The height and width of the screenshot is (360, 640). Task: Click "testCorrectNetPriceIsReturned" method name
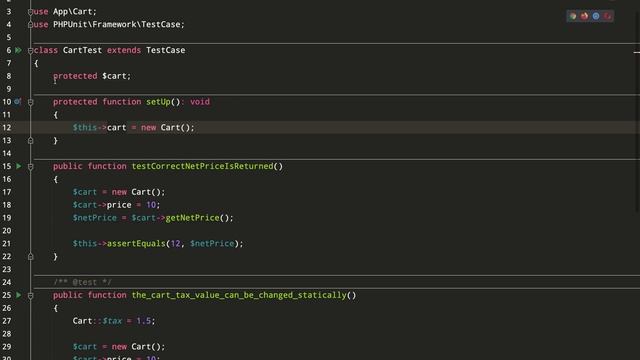(x=202, y=166)
